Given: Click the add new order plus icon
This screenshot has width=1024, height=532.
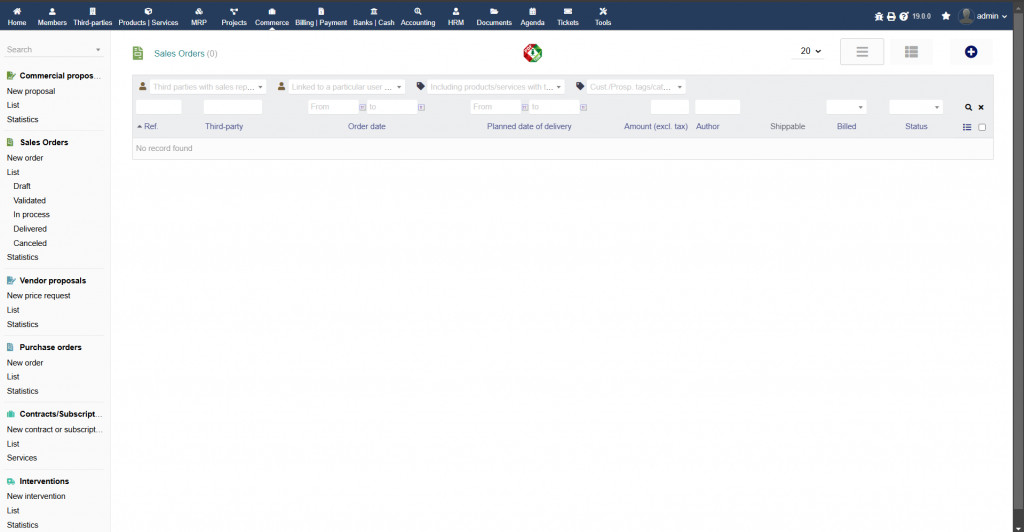Looking at the screenshot, I should point(971,52).
